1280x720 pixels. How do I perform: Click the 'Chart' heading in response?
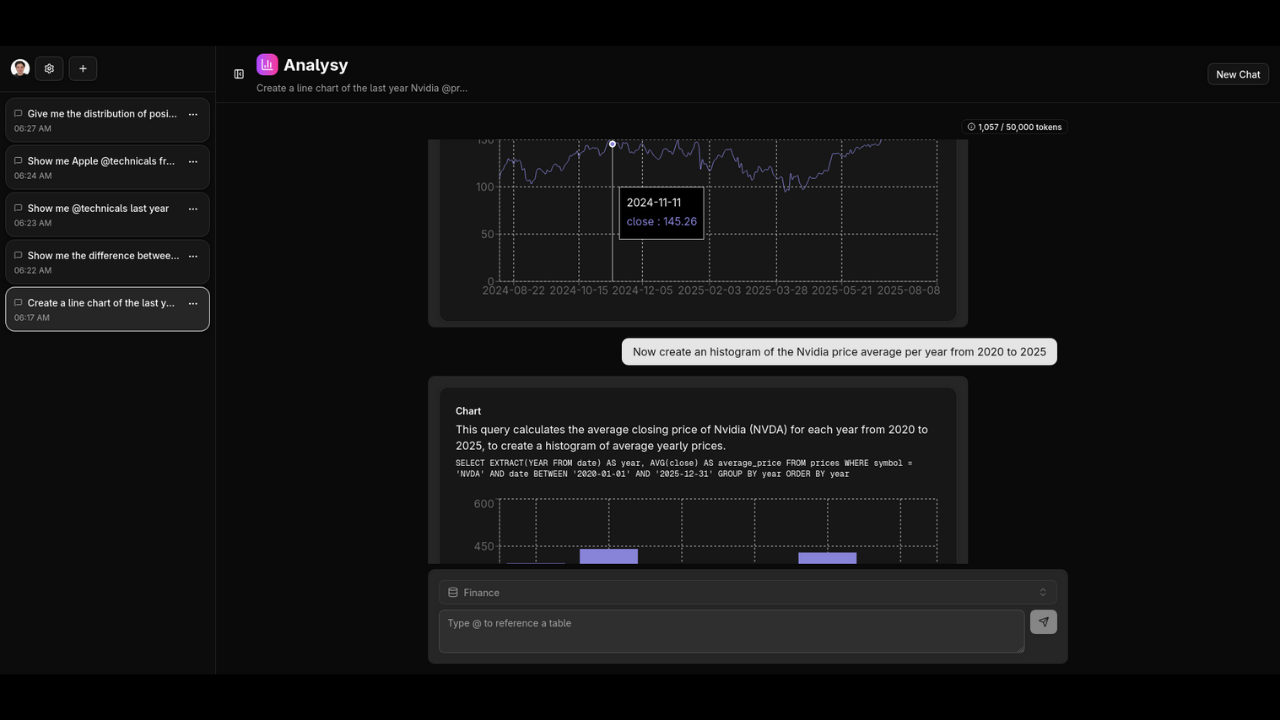[468, 411]
